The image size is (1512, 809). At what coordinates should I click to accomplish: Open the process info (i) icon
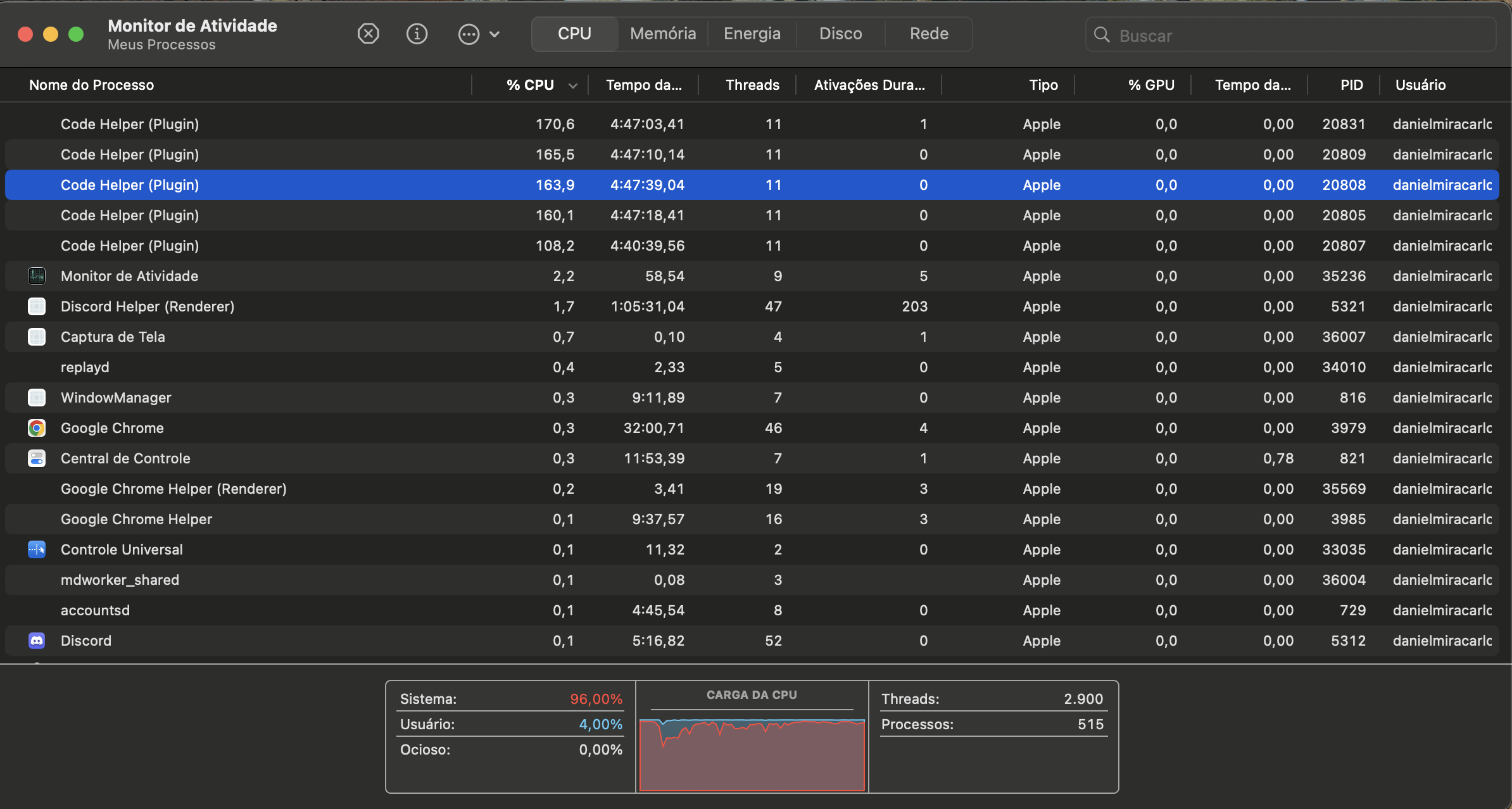[417, 34]
